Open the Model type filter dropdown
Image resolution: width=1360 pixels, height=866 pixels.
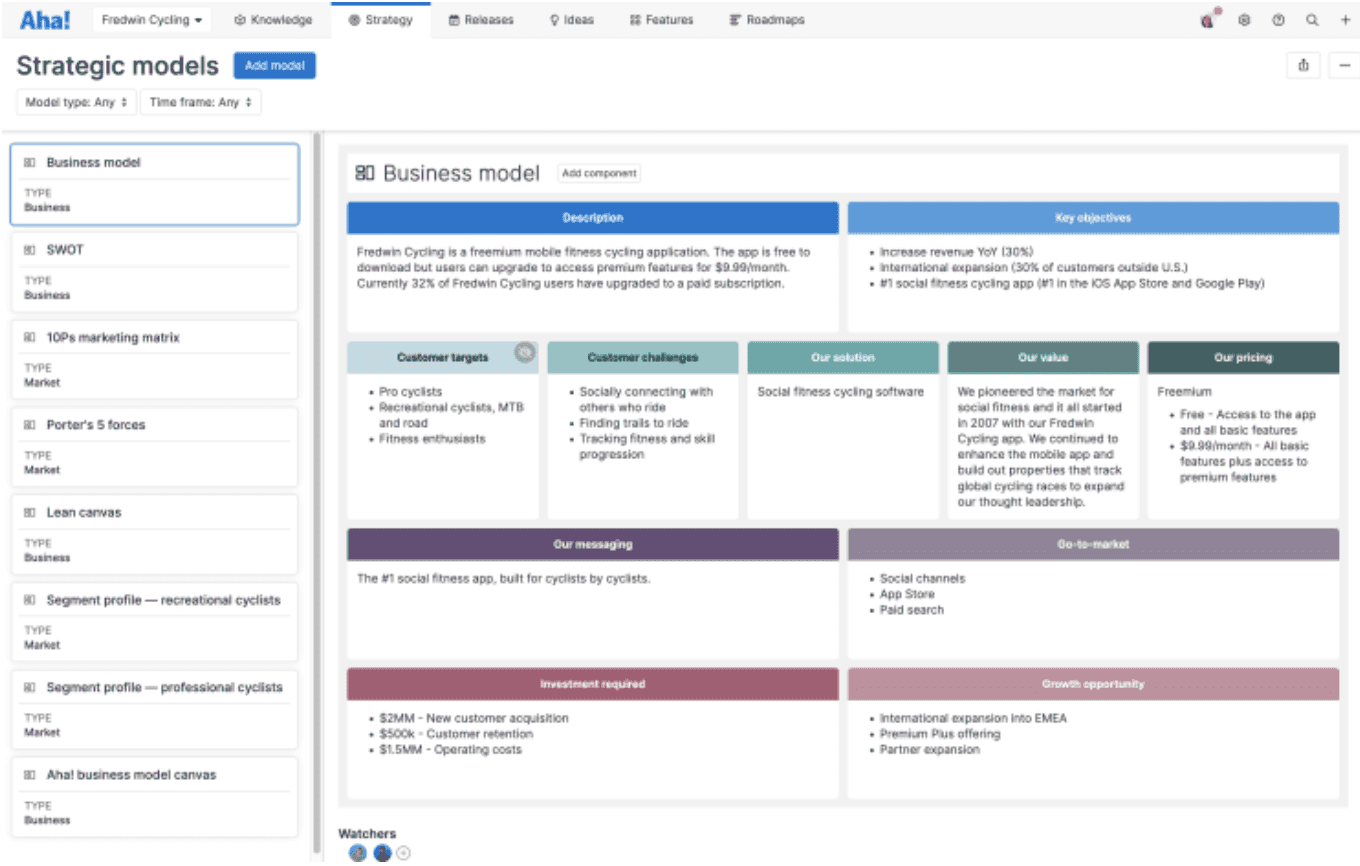coord(75,102)
